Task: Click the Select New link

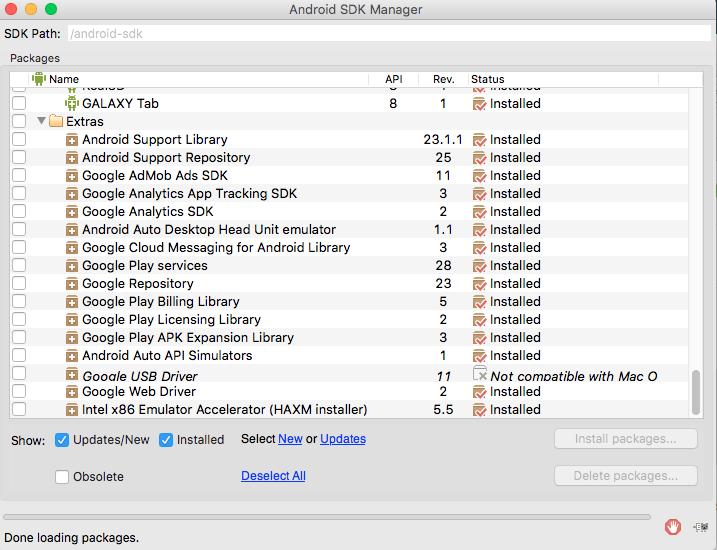Action: click(290, 439)
